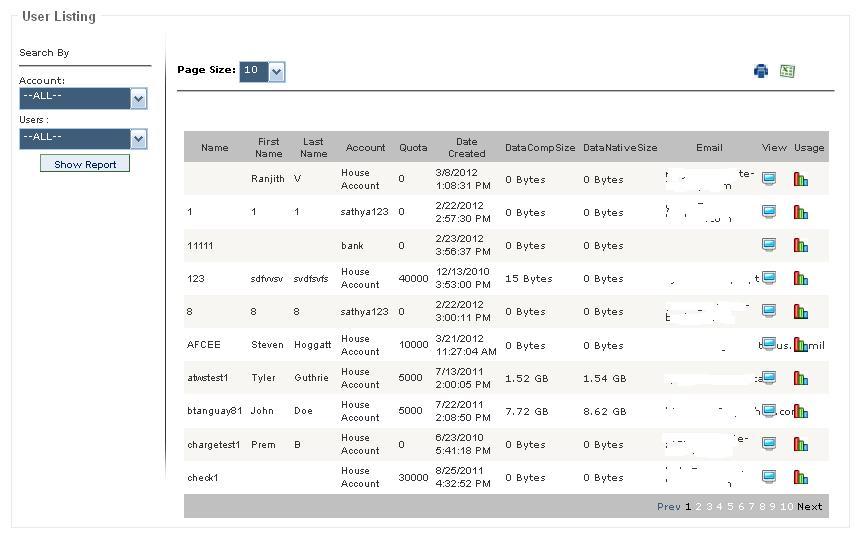860x539 pixels.
Task: Click the Quota column header
Action: [413, 147]
